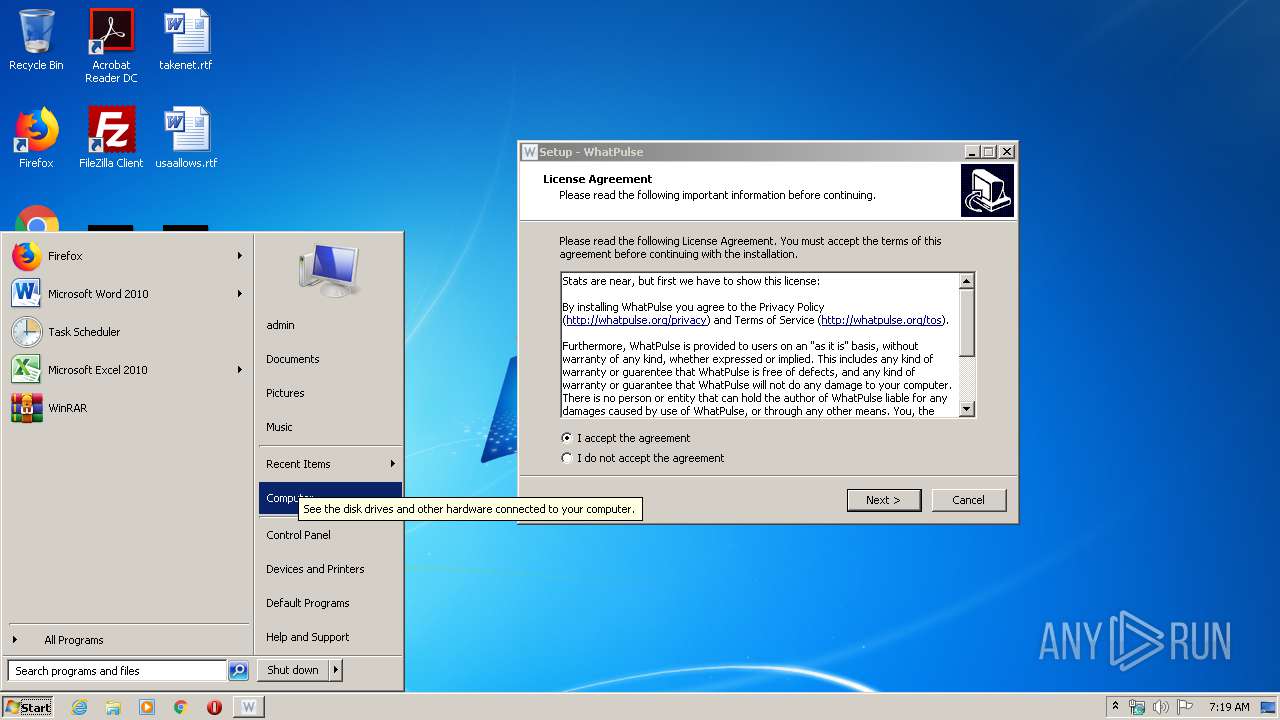Open Internet Explorer in taskbar
Screen dimensions: 1280x720
pyautogui.click(x=79, y=707)
